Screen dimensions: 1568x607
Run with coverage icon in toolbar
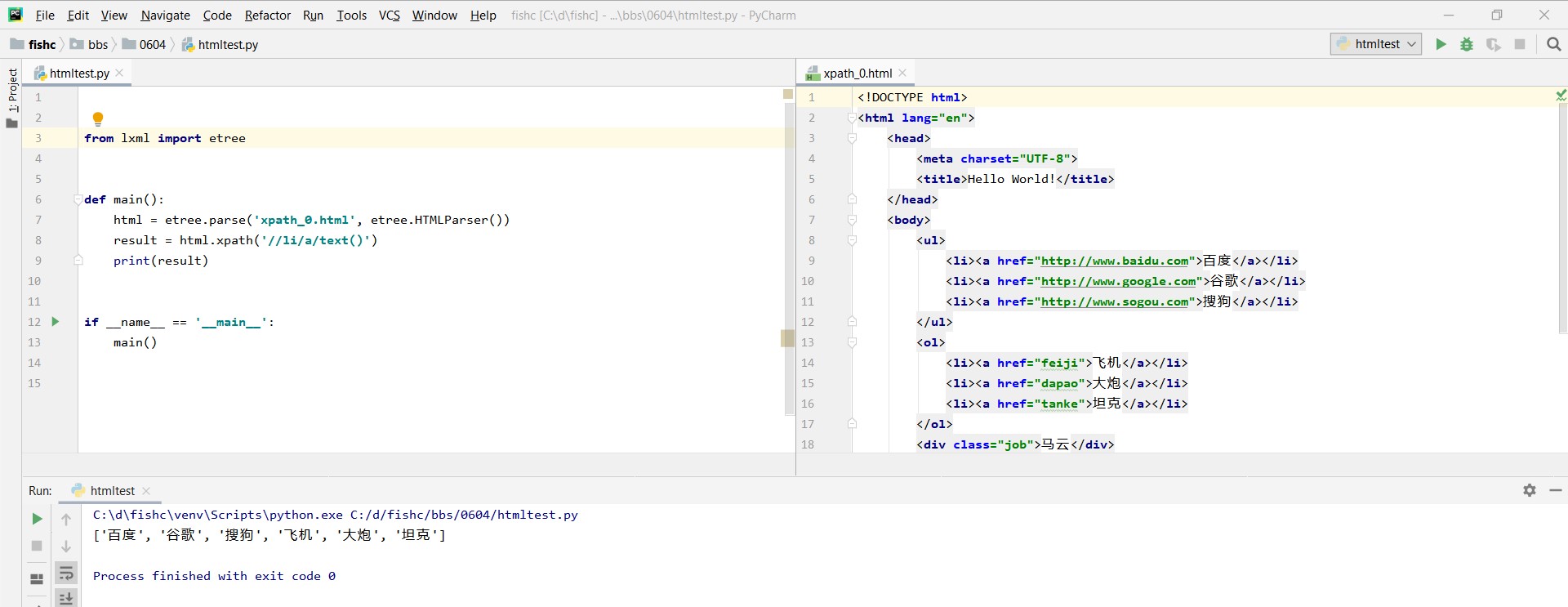(1493, 44)
